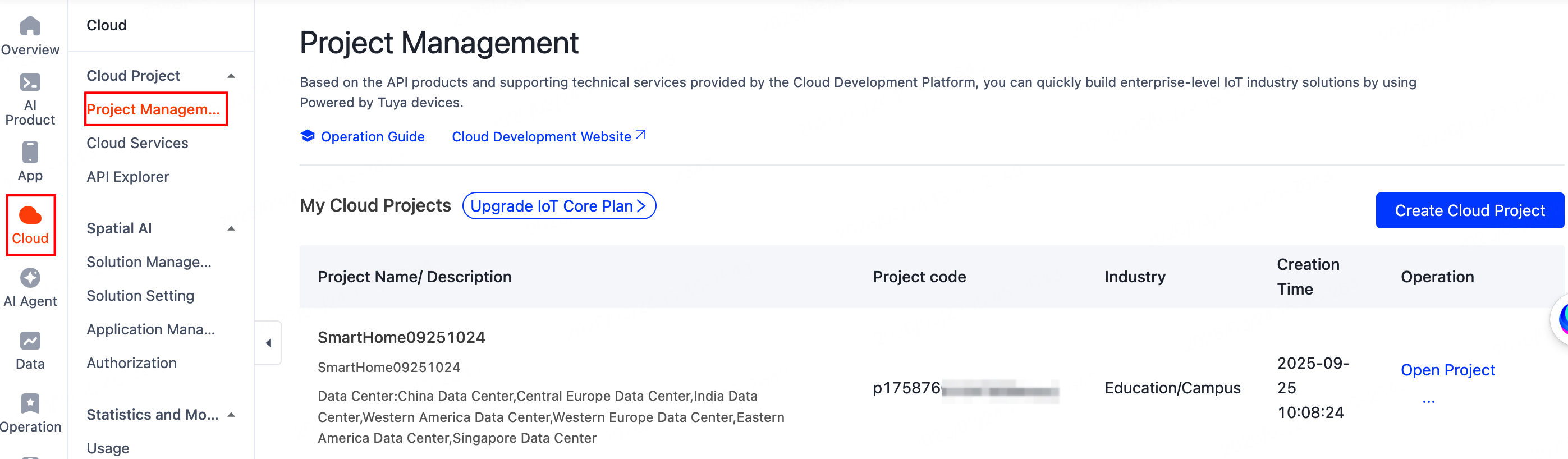Screen dimensions: 1568x459
Task: Collapse the Cloud Project section
Action: 231,76
